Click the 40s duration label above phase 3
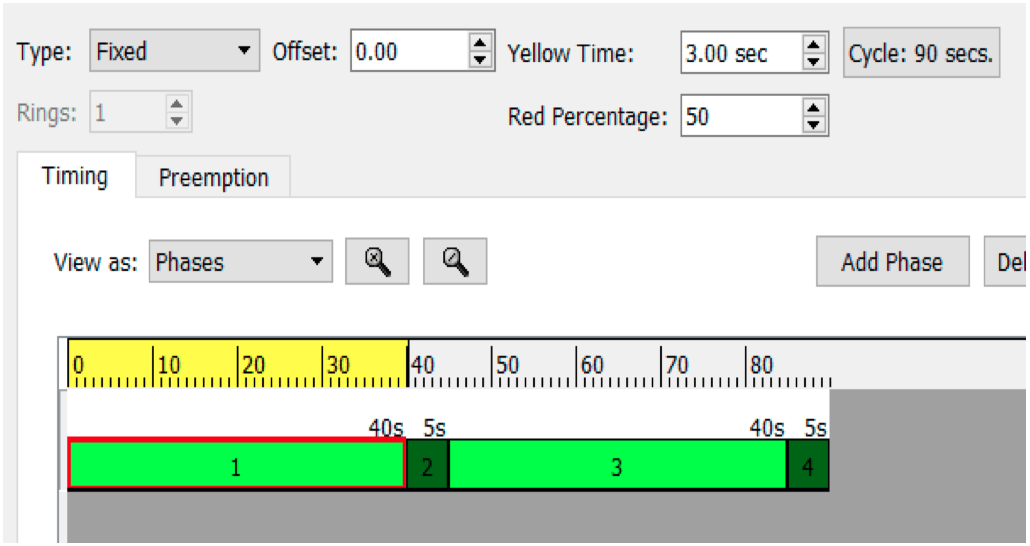This screenshot has height=546, width=1030. point(767,428)
